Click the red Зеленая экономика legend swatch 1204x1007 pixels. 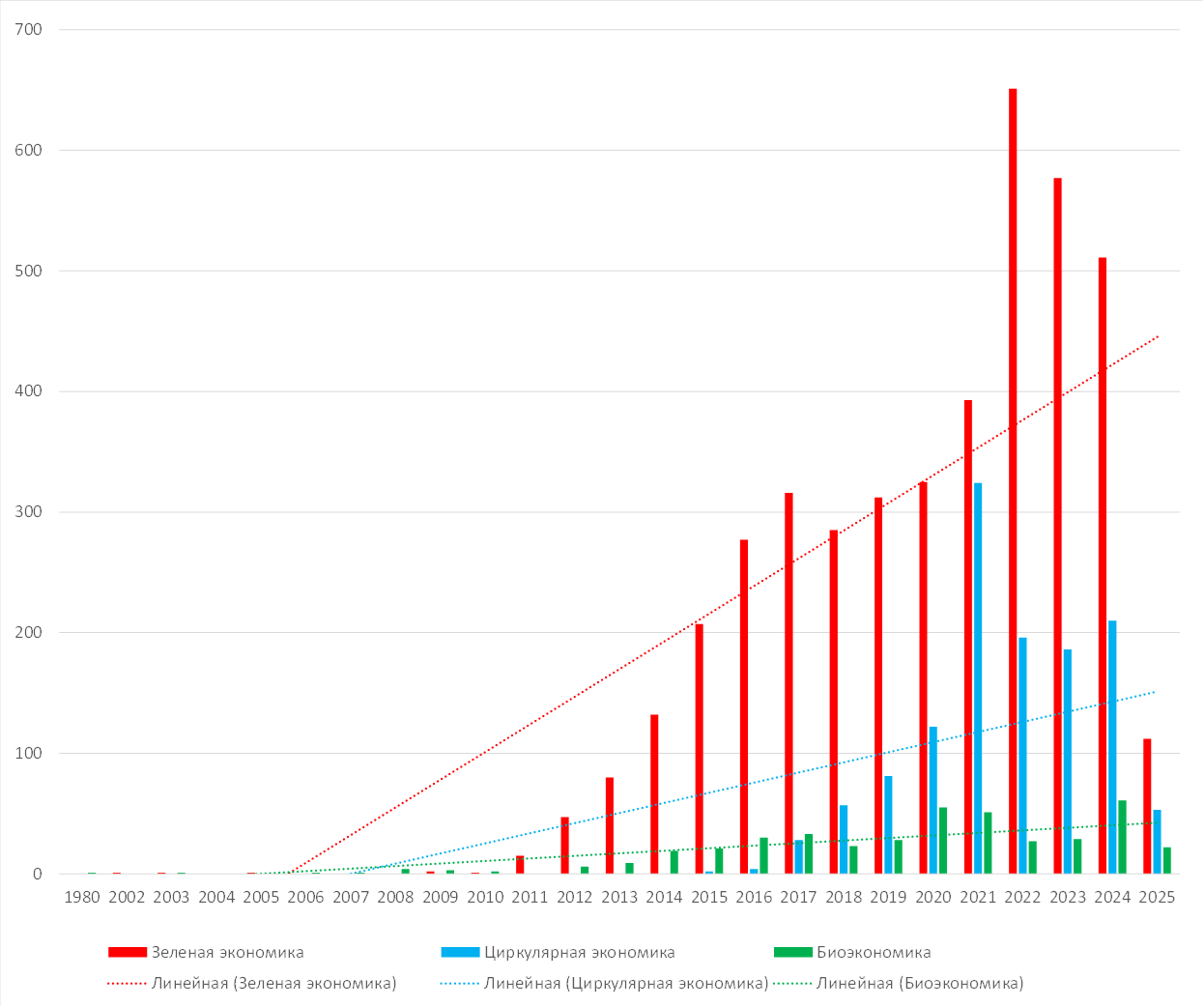tap(127, 952)
